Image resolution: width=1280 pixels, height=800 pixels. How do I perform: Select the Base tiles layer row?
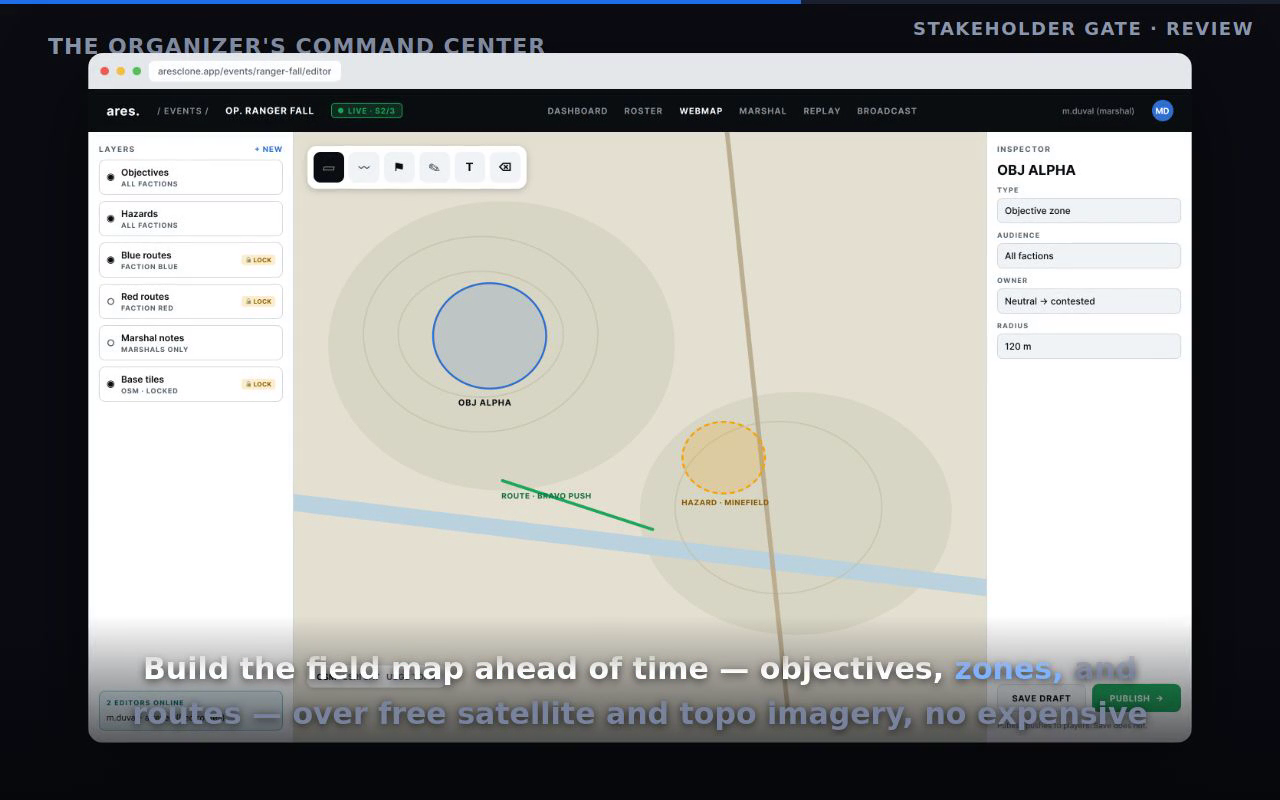(191, 384)
